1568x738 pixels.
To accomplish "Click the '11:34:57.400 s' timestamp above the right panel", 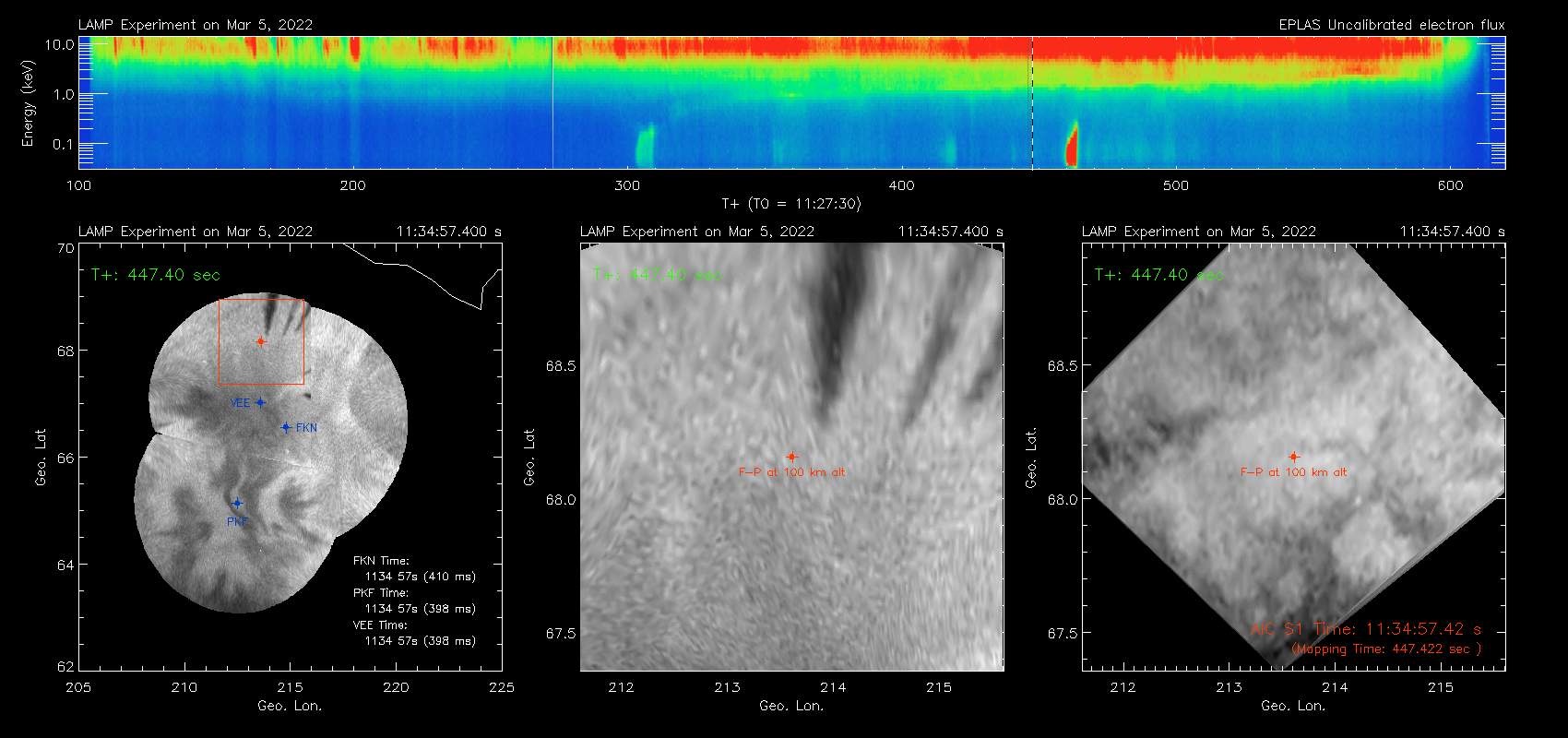I will coord(1453,232).
